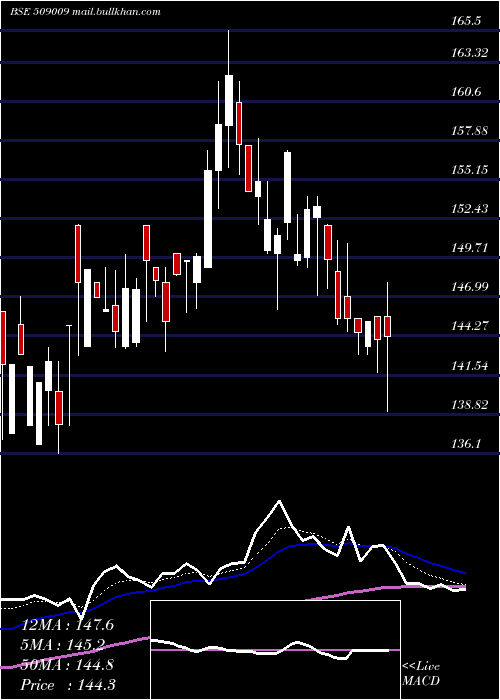Screen dimensions: 500x700
Task: Click inside the MACD inset chart box
Action: [x=275, y=650]
